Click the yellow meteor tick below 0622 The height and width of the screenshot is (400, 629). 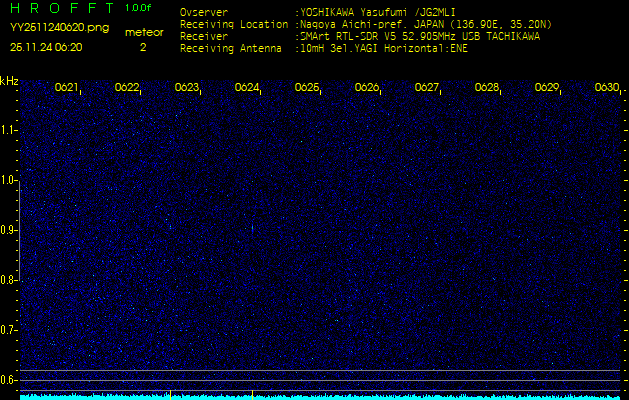pos(170,394)
